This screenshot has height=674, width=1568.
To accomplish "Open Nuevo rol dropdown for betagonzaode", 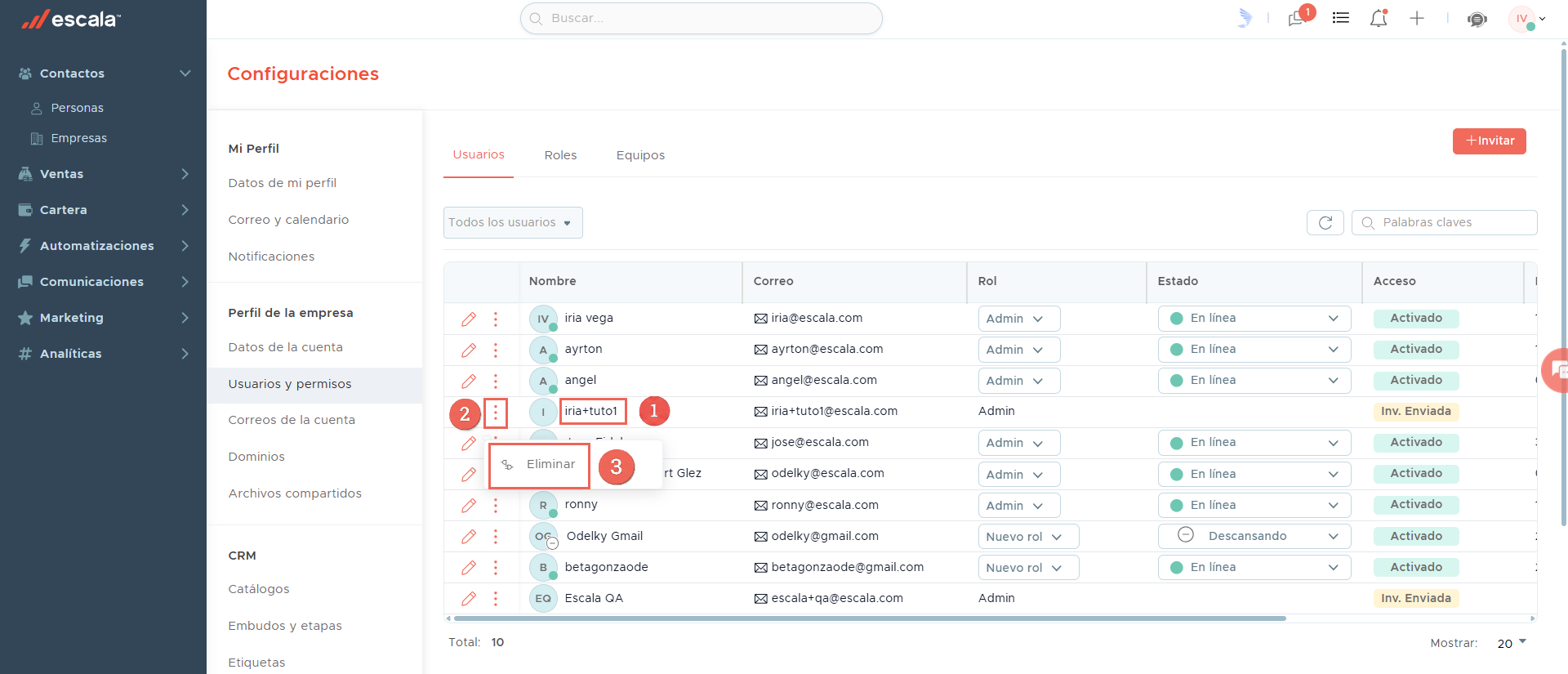I will point(1028,568).
